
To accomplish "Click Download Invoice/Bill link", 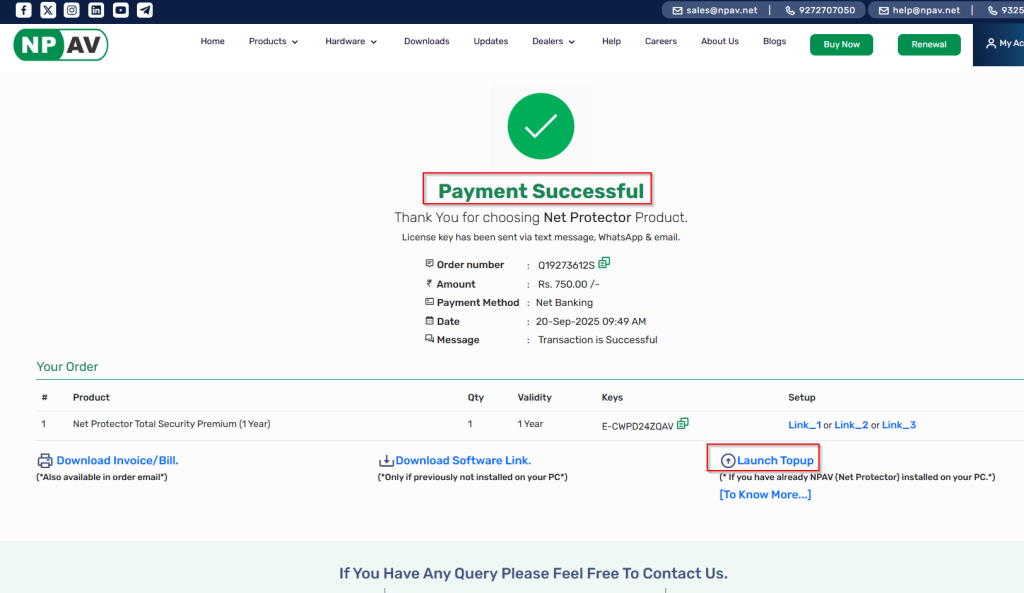I will [117, 461].
